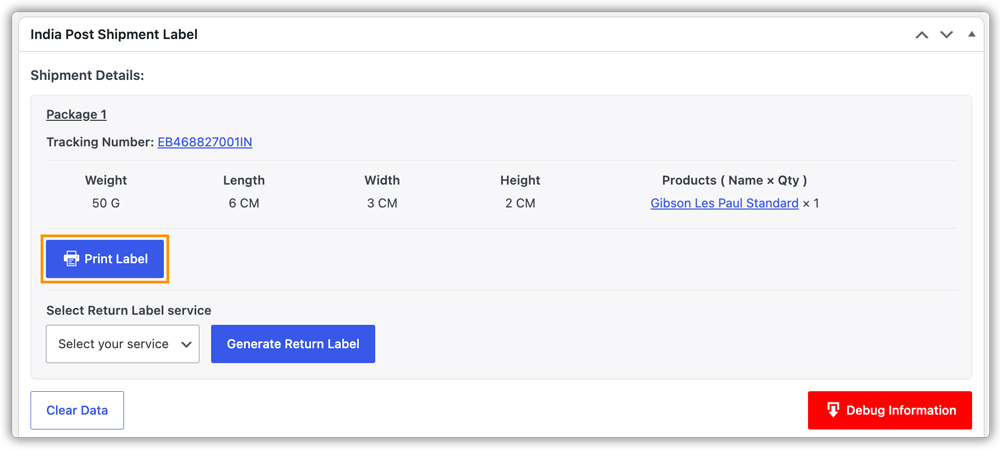Click the Weight column header
1000x451 pixels.
[106, 181]
